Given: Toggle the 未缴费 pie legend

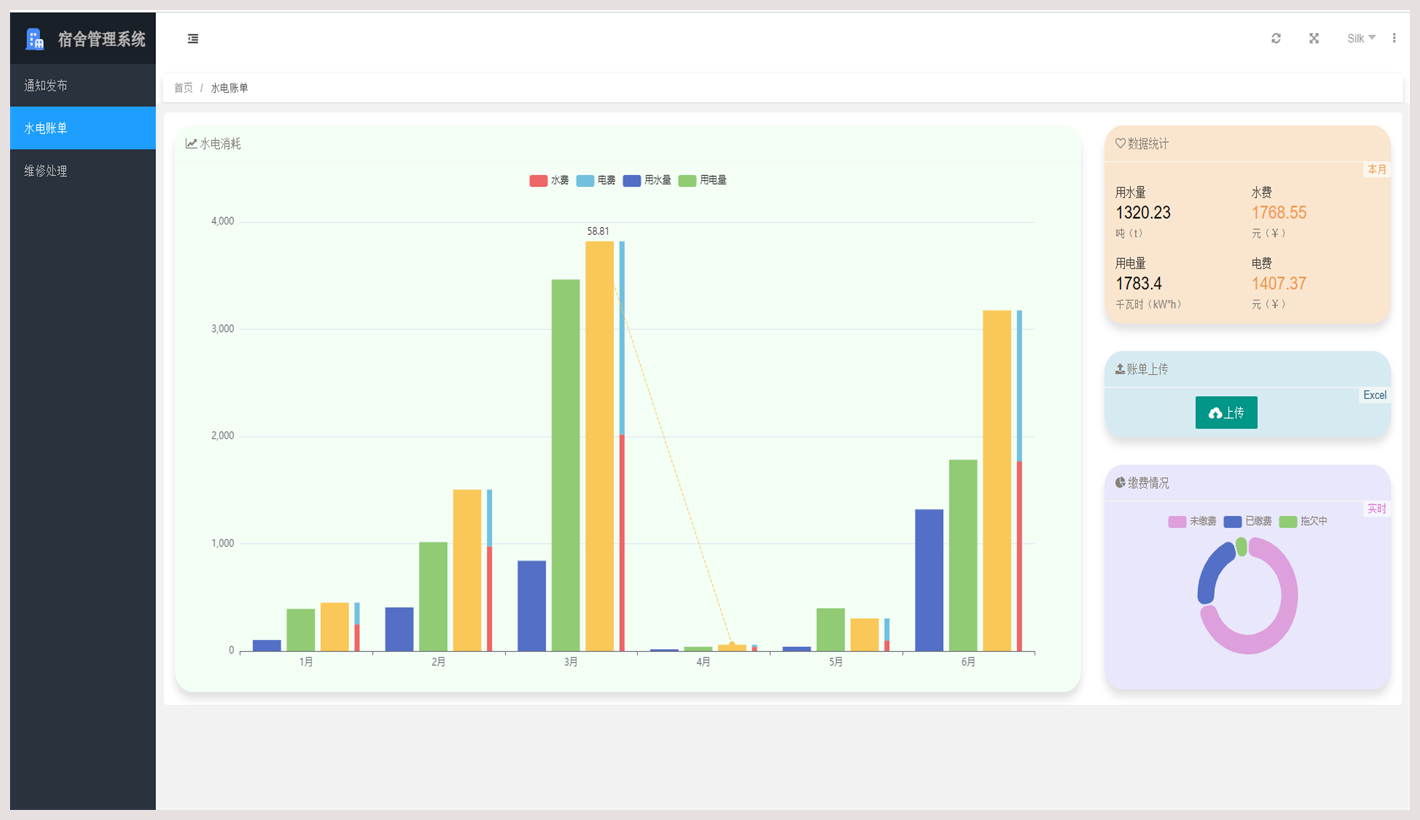Looking at the screenshot, I should tap(1192, 522).
